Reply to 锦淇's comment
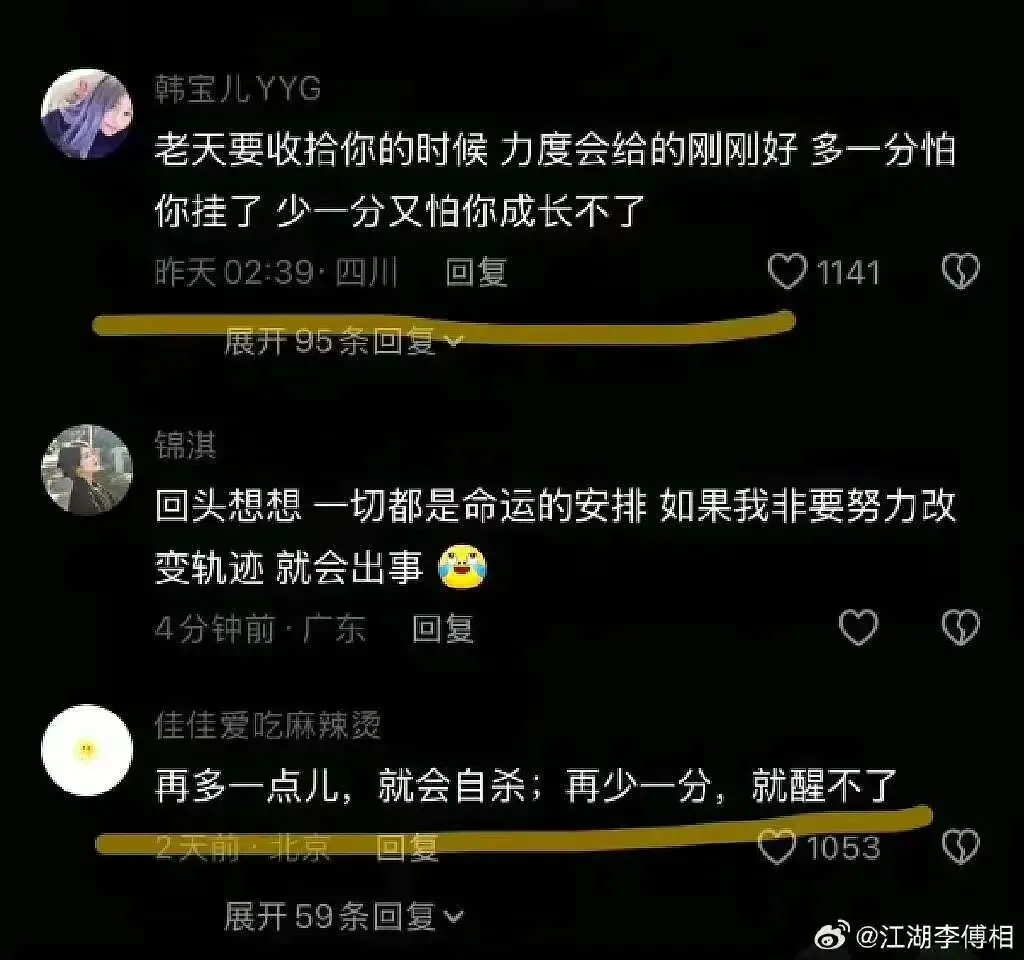1024x960 pixels. click(x=443, y=629)
